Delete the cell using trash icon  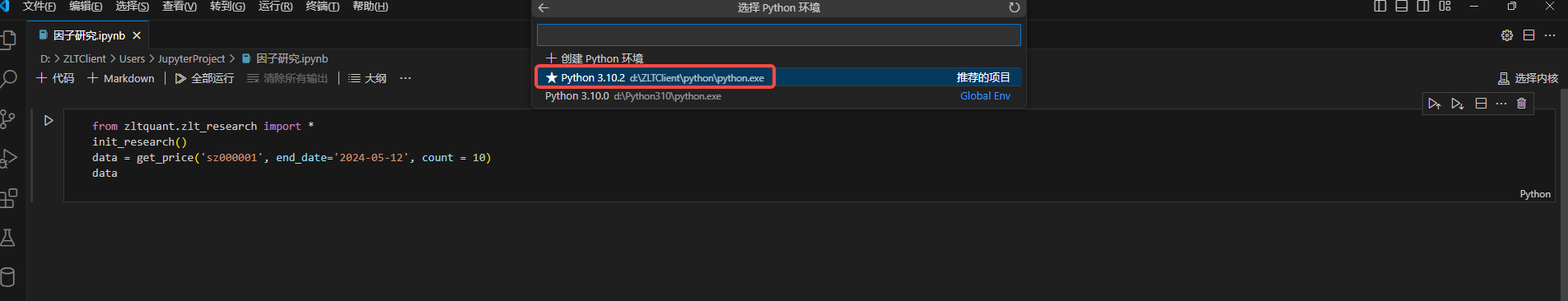[1521, 104]
